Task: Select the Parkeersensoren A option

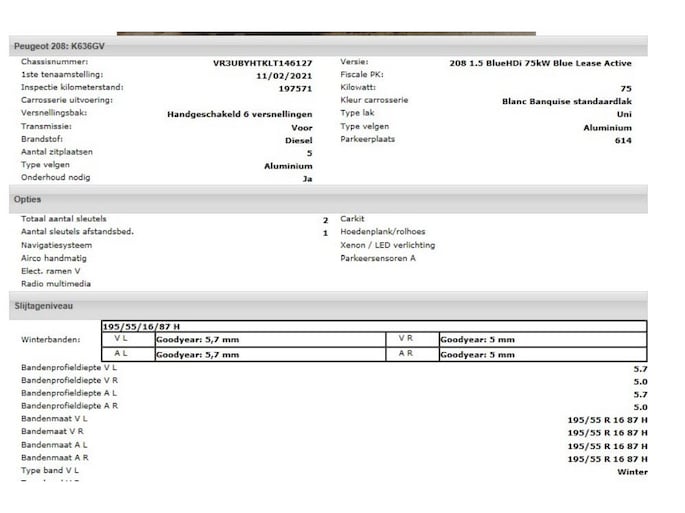Action: pyautogui.click(x=377, y=258)
